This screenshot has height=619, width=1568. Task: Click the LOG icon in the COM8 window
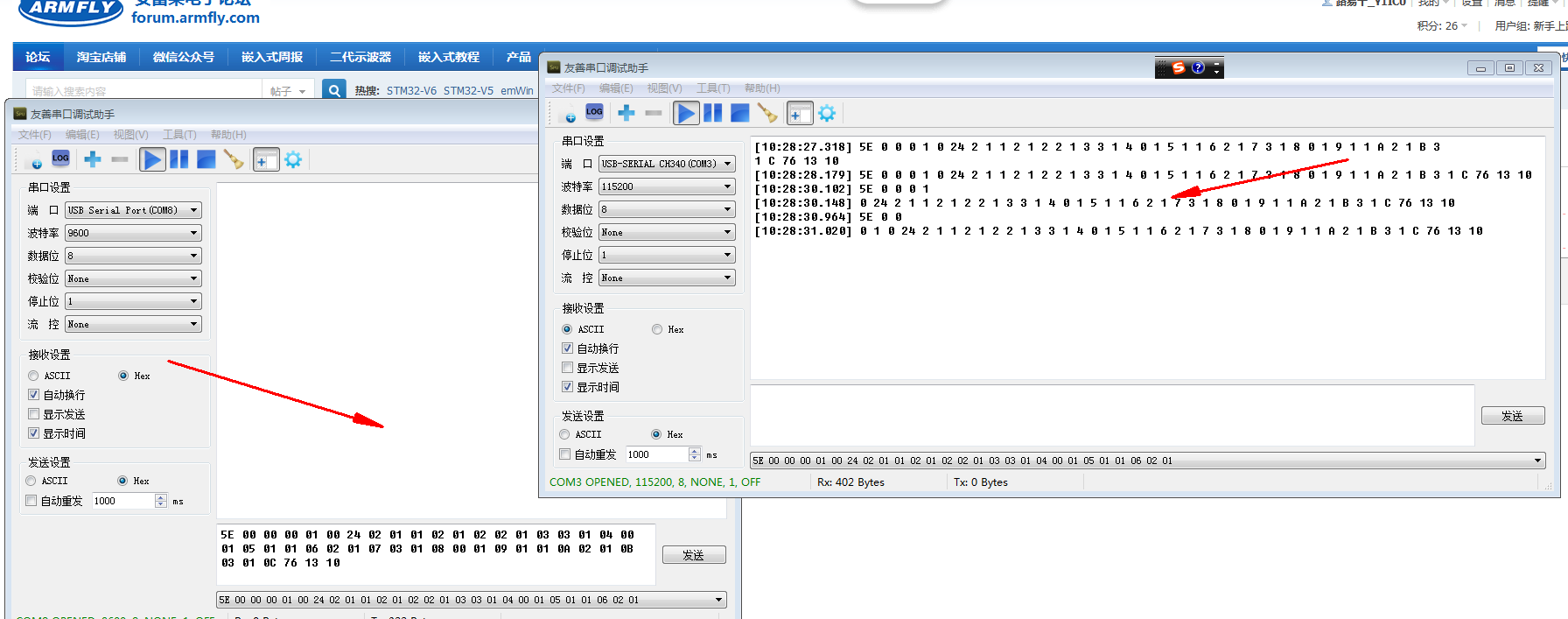click(60, 158)
